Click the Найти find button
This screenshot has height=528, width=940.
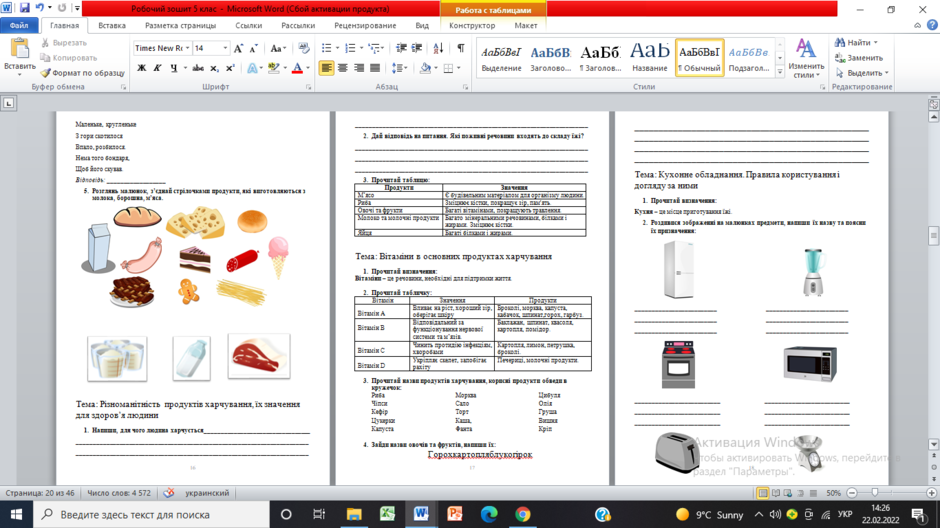pyautogui.click(x=856, y=43)
